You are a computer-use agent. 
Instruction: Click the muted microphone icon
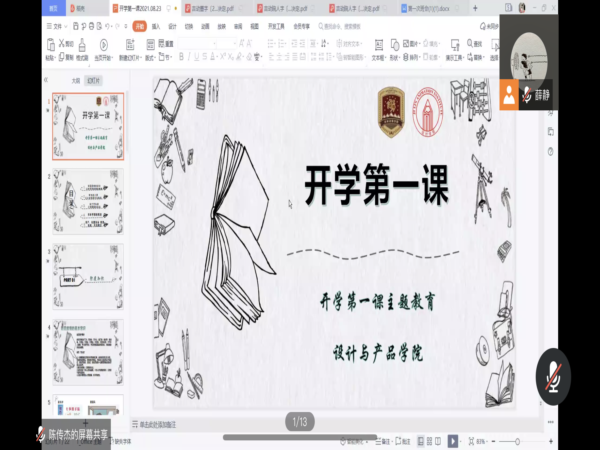click(x=552, y=372)
